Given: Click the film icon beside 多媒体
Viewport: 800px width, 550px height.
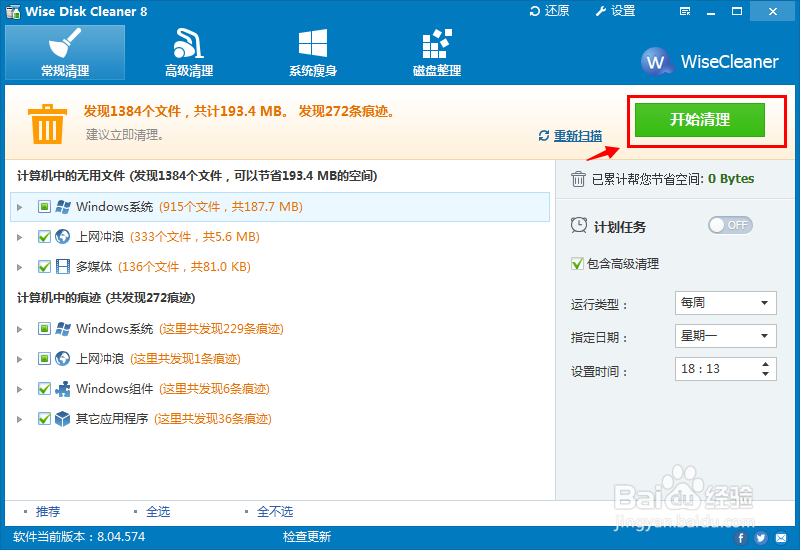Looking at the screenshot, I should 63,267.
